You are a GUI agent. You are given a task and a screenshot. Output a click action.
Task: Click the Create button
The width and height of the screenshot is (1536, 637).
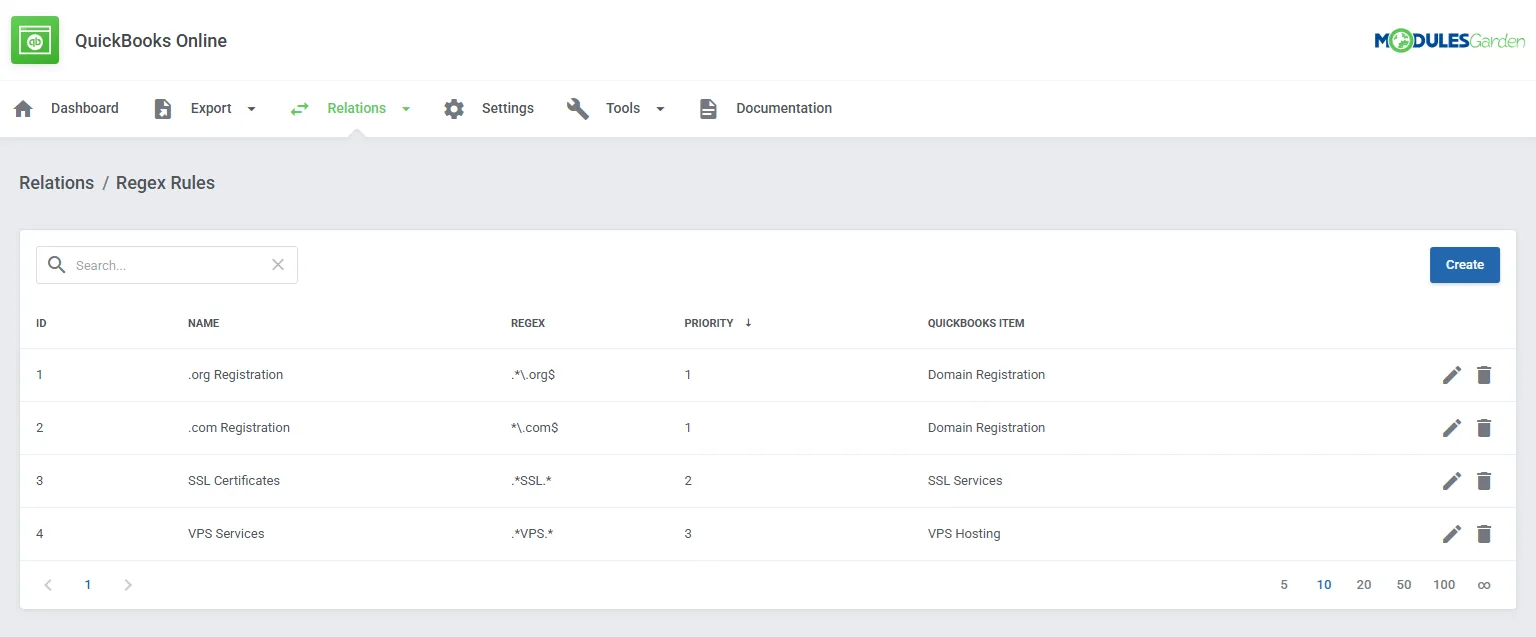pyautogui.click(x=1465, y=265)
